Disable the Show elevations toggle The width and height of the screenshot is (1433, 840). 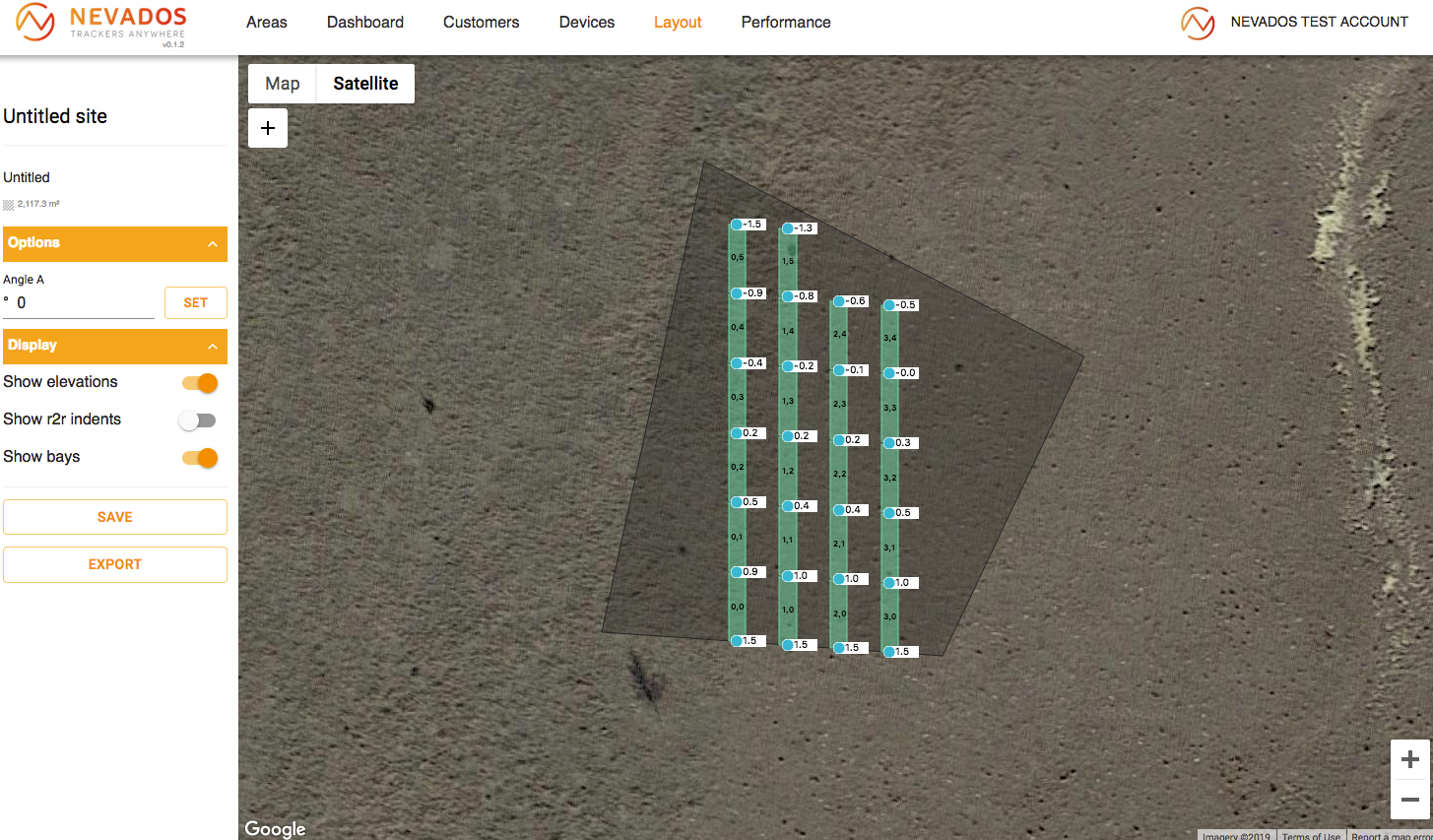coord(200,383)
